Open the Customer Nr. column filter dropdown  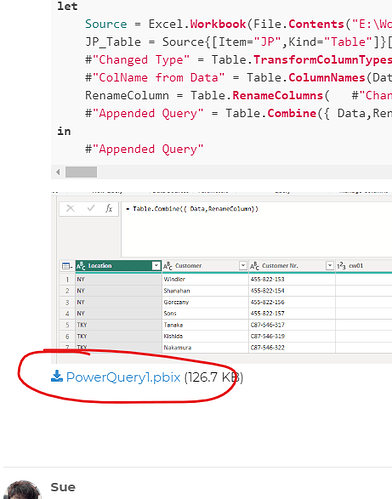[330, 266]
